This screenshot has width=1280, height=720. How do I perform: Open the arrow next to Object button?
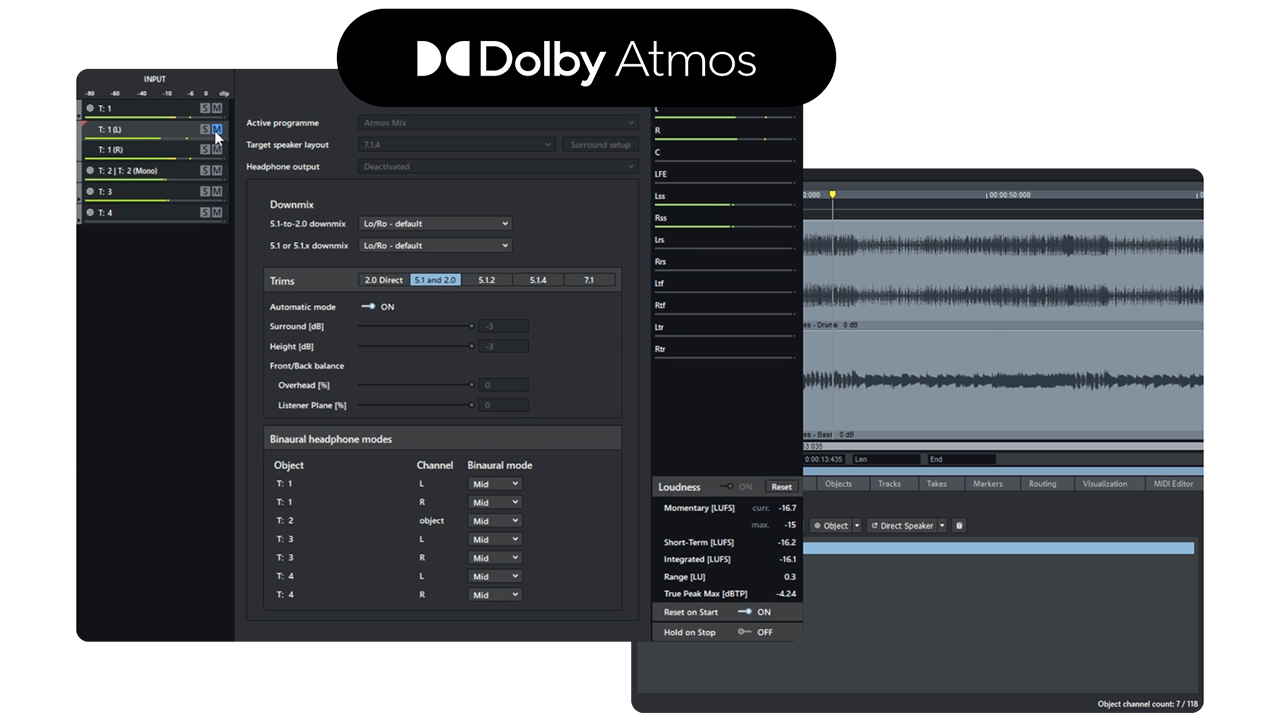(858, 526)
